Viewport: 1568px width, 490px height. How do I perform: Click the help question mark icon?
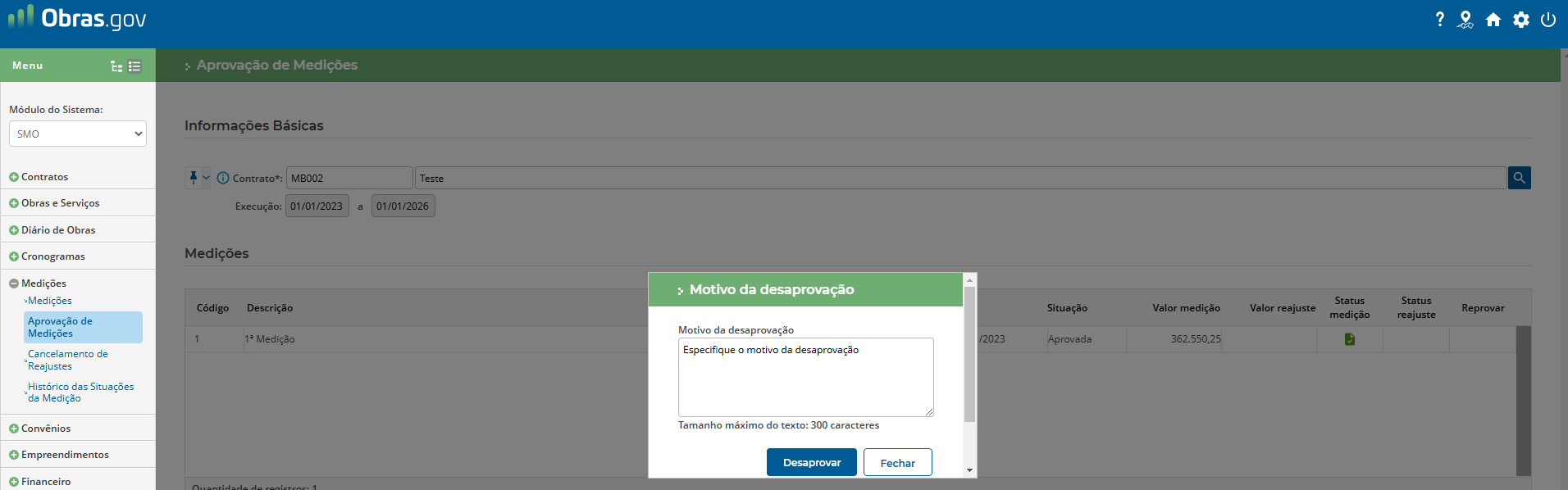pos(1439,20)
